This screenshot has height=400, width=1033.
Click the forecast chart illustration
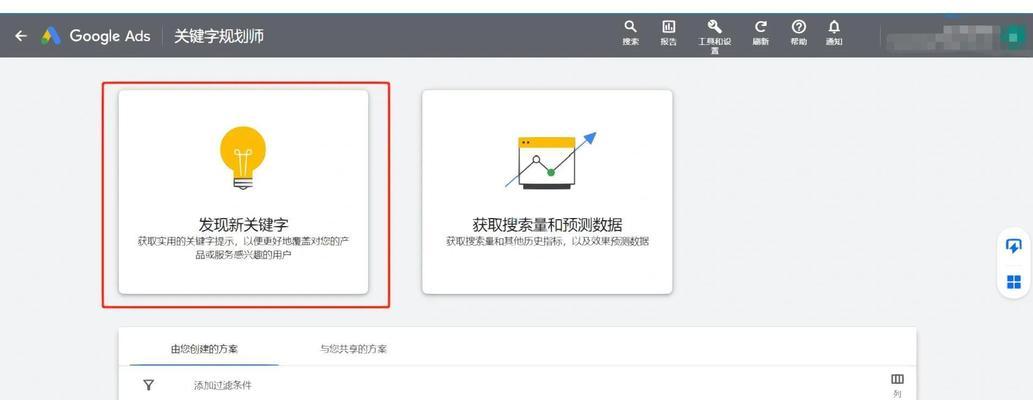pos(551,161)
